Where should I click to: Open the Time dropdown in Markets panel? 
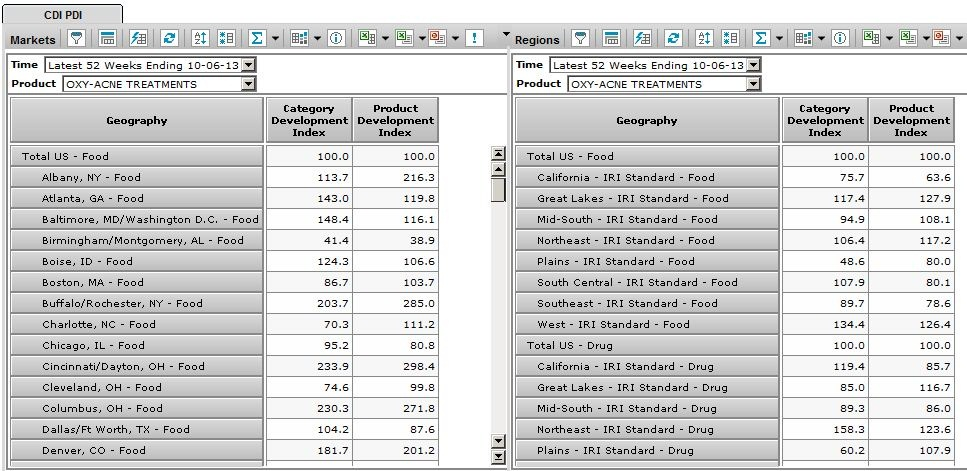tap(248, 64)
